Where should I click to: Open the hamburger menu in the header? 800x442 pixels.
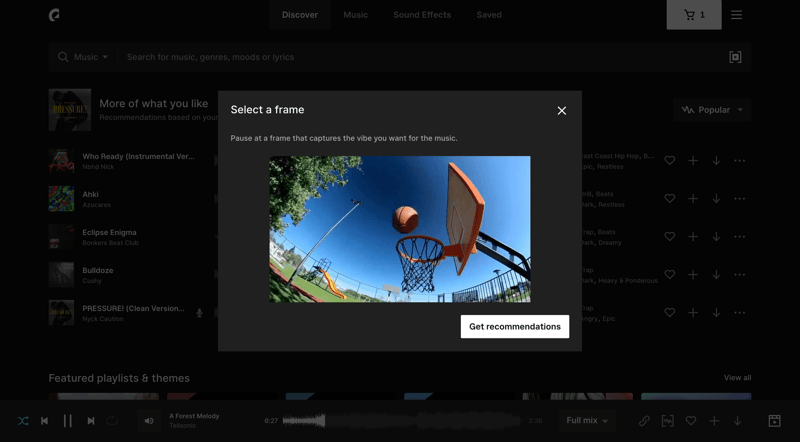point(736,15)
